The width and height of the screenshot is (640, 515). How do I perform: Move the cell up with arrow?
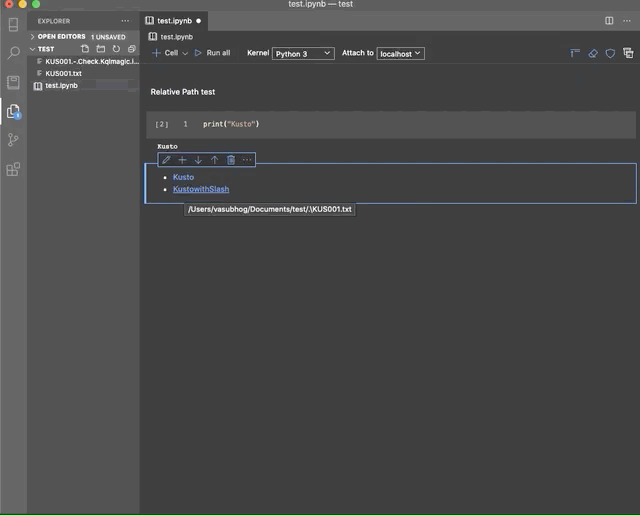point(214,160)
